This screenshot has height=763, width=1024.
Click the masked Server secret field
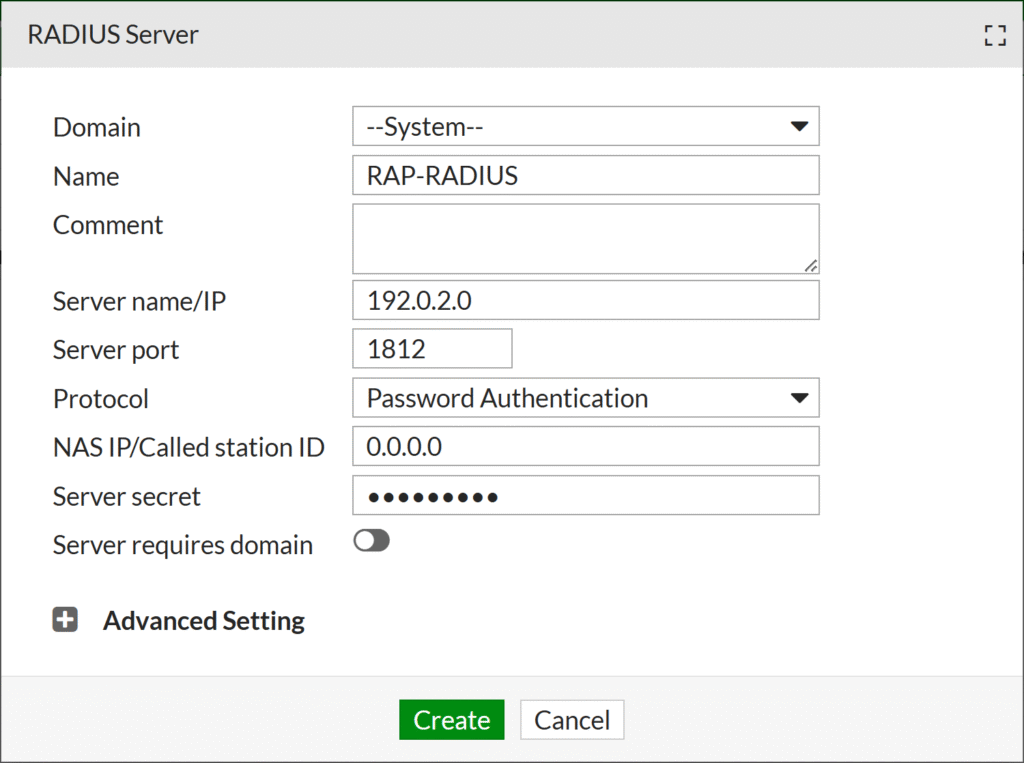[585, 495]
